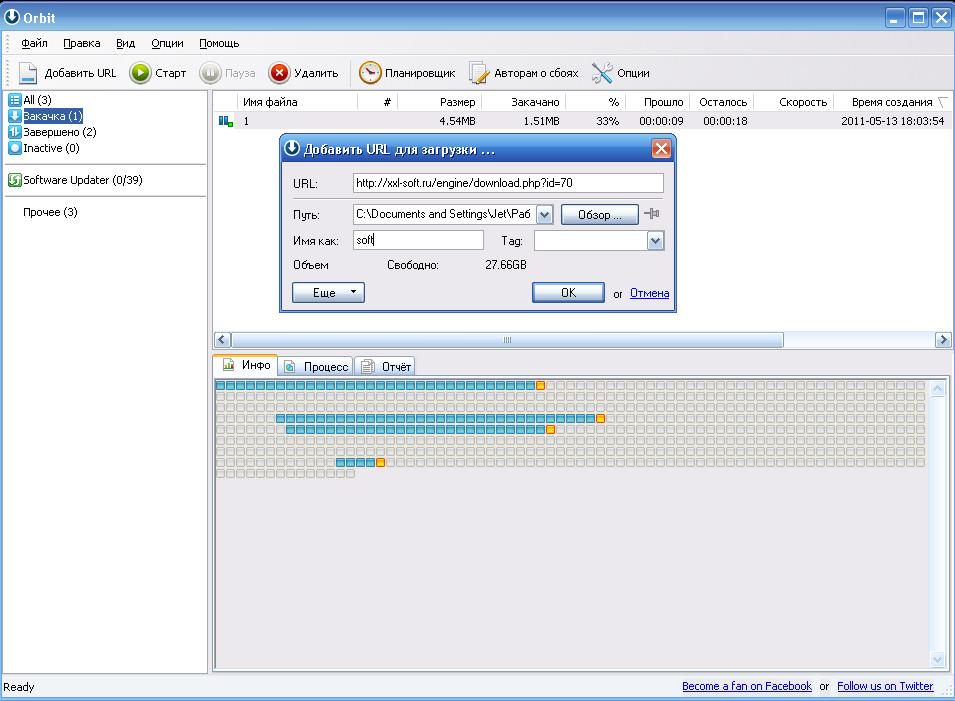Click the red Удалить icon

tap(279, 73)
